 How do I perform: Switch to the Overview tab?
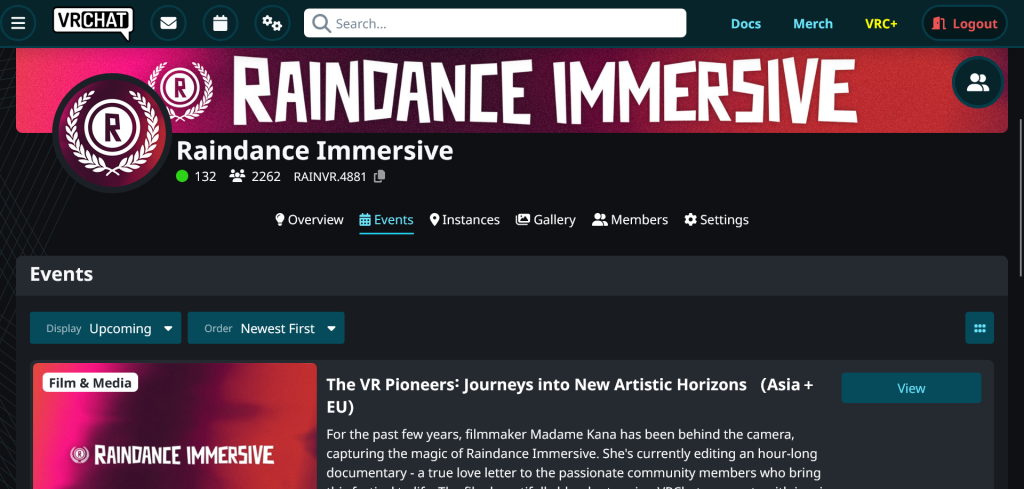(x=309, y=220)
